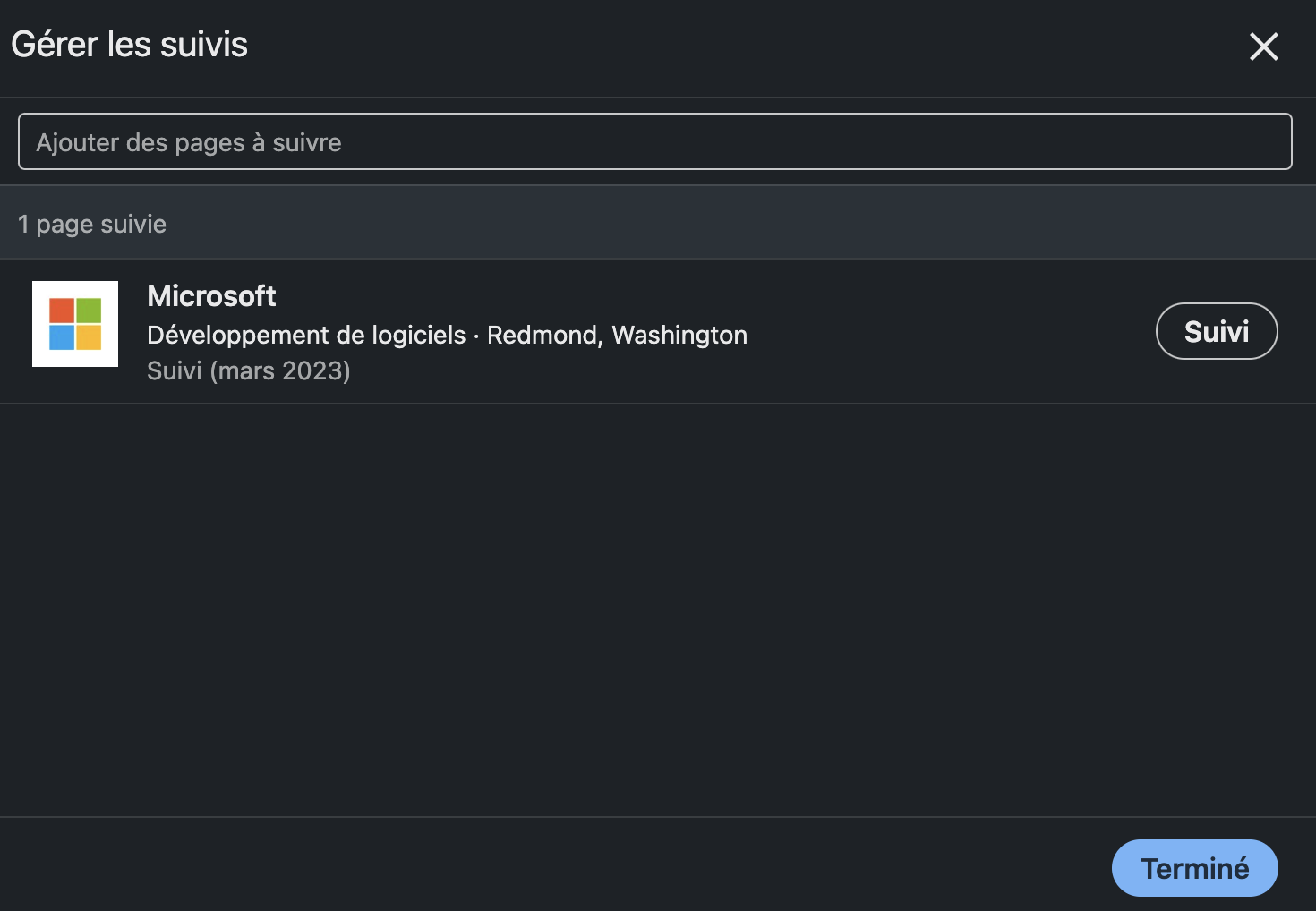This screenshot has height=911, width=1316.
Task: Focus the Ajouter des pages à suivre field
Action: click(654, 141)
